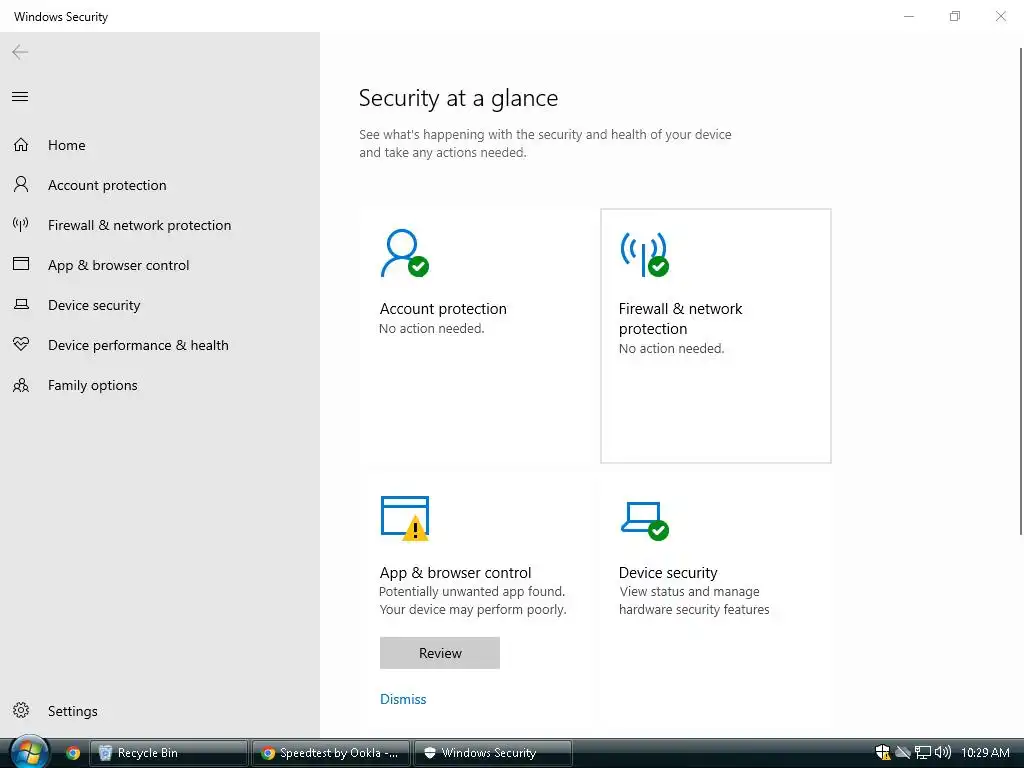
Task: Click the network computer tray icon
Action: click(x=922, y=752)
